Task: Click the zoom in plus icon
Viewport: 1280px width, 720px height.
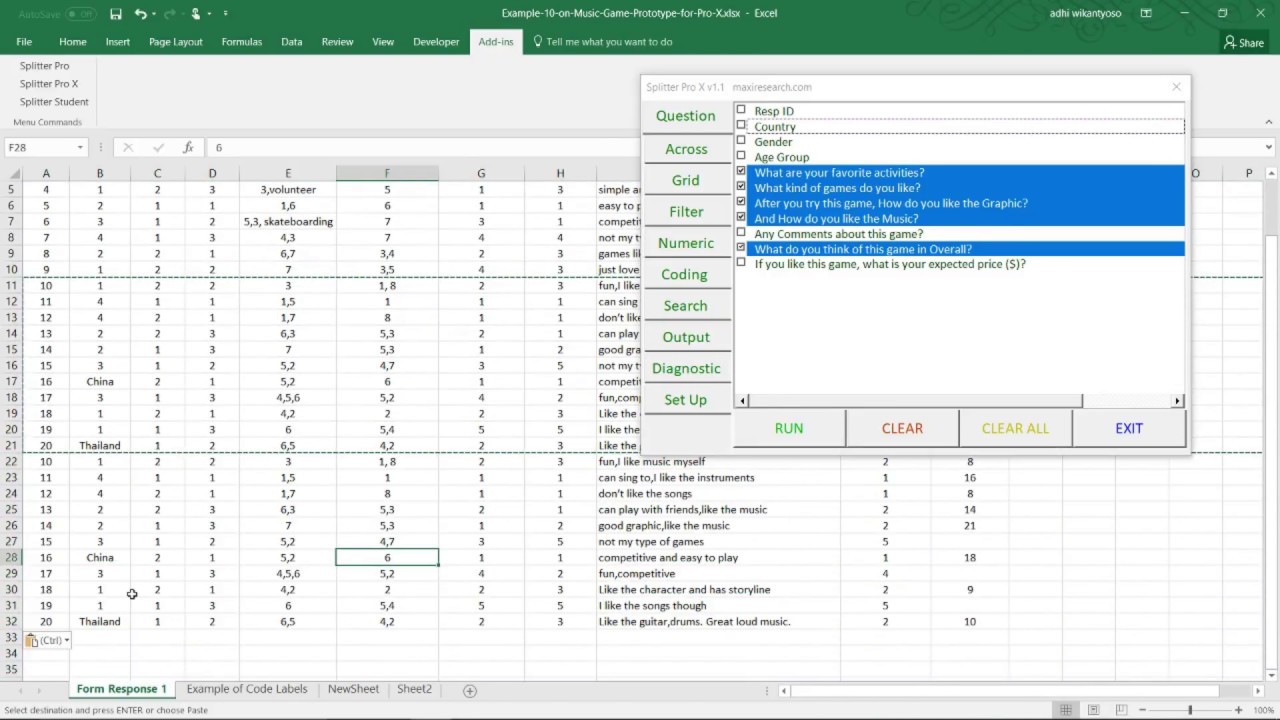Action: click(x=1238, y=710)
